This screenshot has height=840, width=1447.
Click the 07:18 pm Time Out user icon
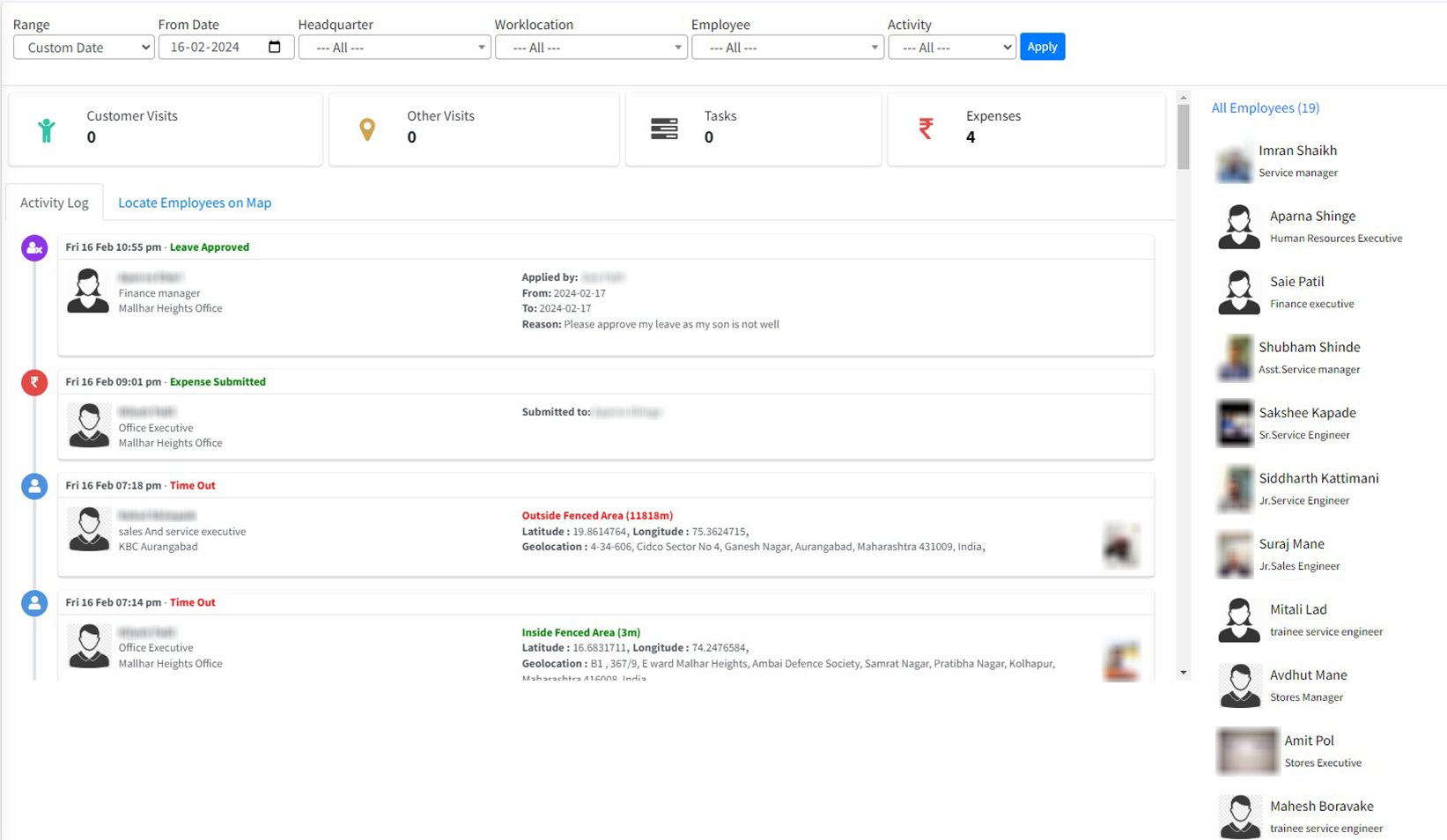click(34, 486)
